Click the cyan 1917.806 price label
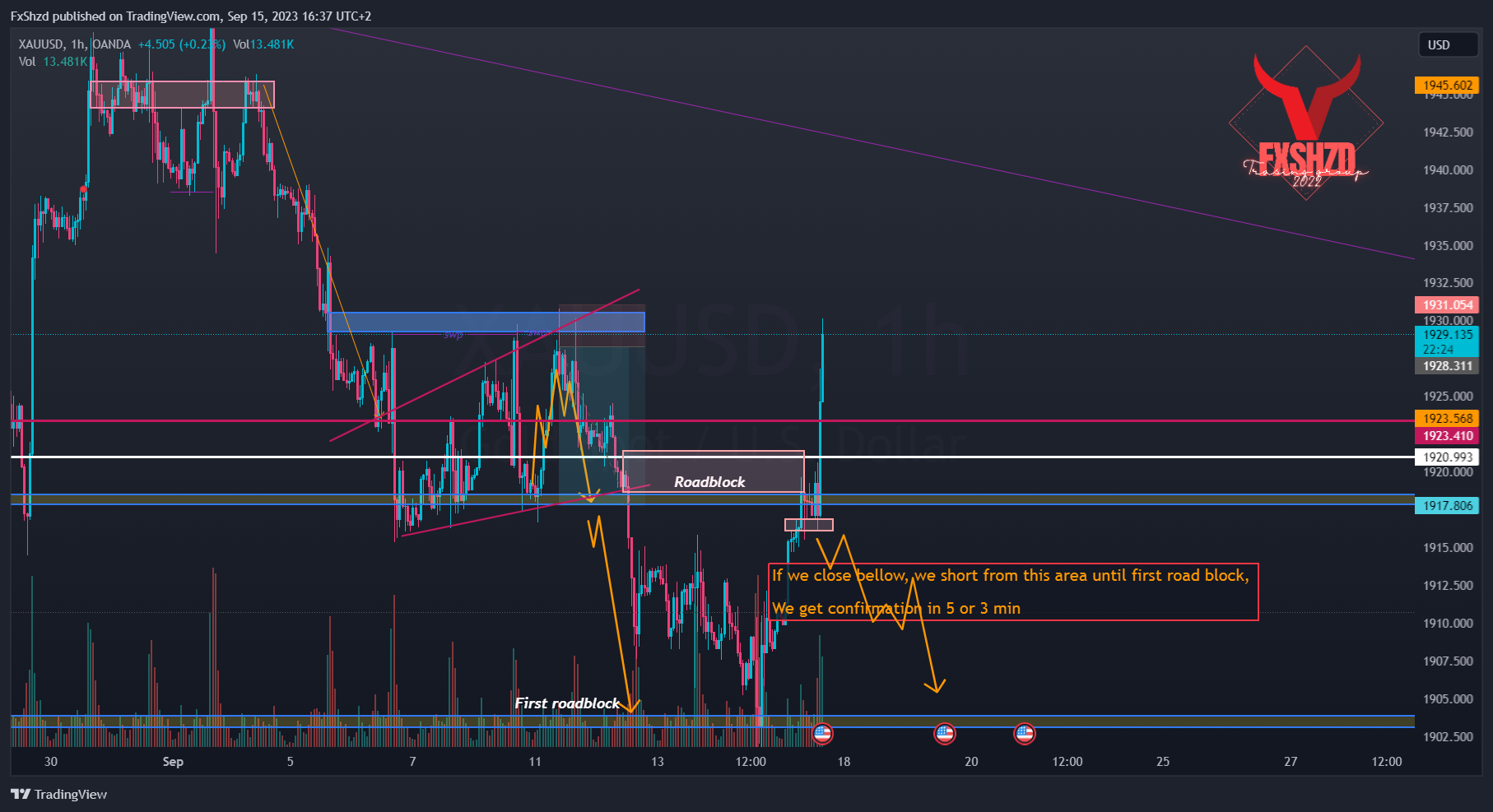The width and height of the screenshot is (1493, 812). click(1447, 506)
